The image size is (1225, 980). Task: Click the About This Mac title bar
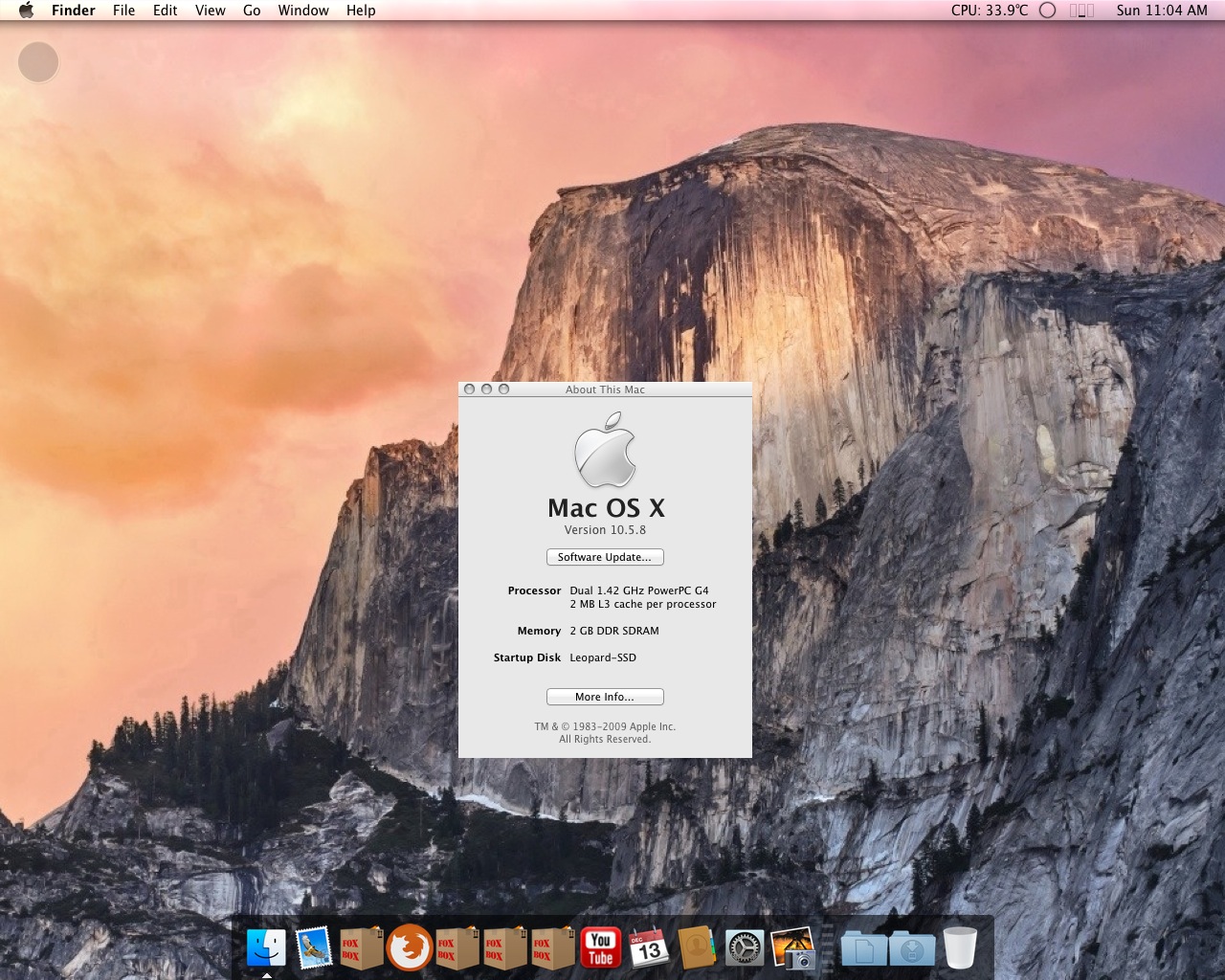605,390
